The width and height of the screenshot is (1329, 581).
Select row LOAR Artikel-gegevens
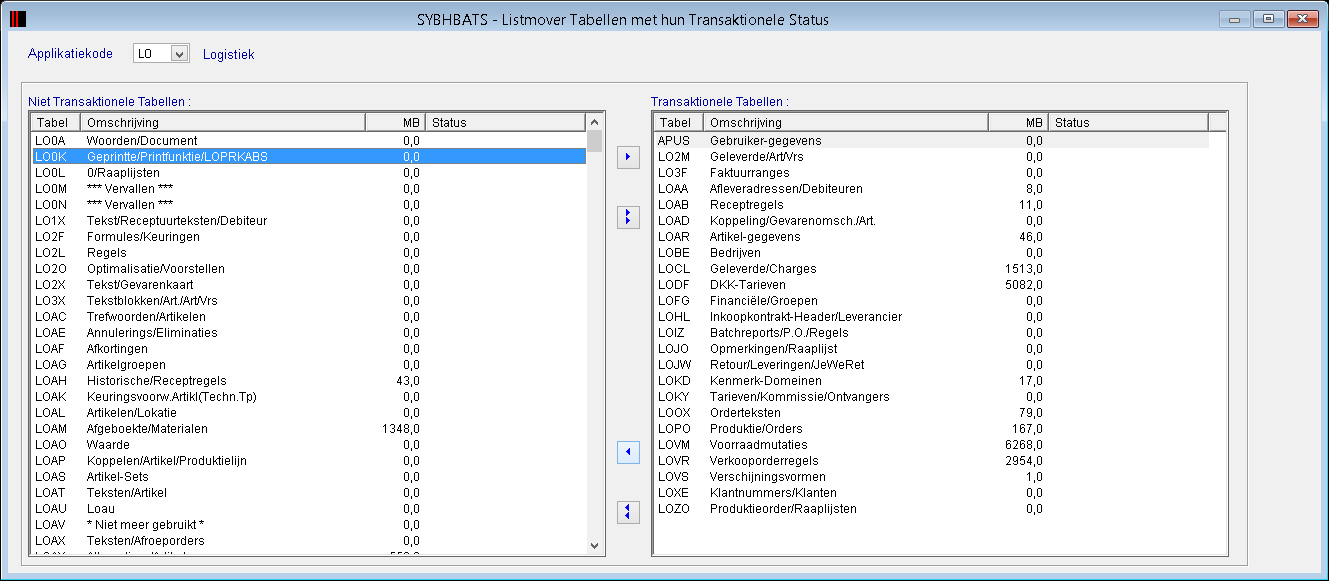[x=931, y=236]
